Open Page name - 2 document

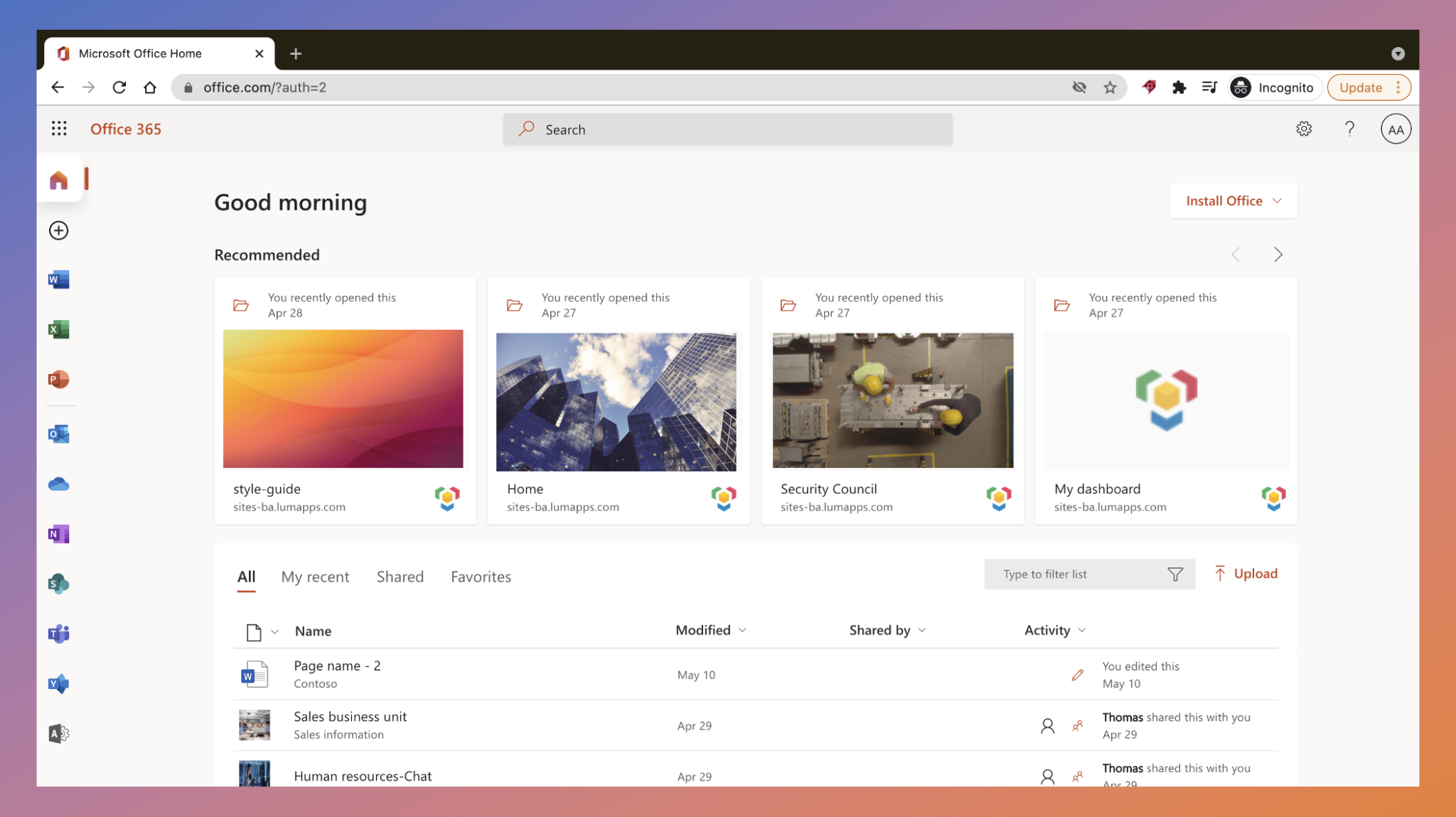(337, 666)
